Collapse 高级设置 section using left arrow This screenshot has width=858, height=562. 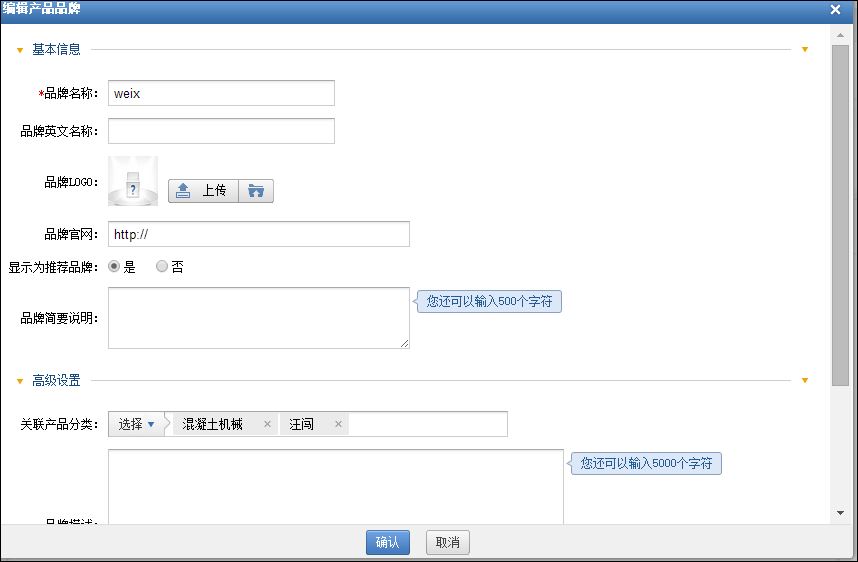tap(19, 381)
